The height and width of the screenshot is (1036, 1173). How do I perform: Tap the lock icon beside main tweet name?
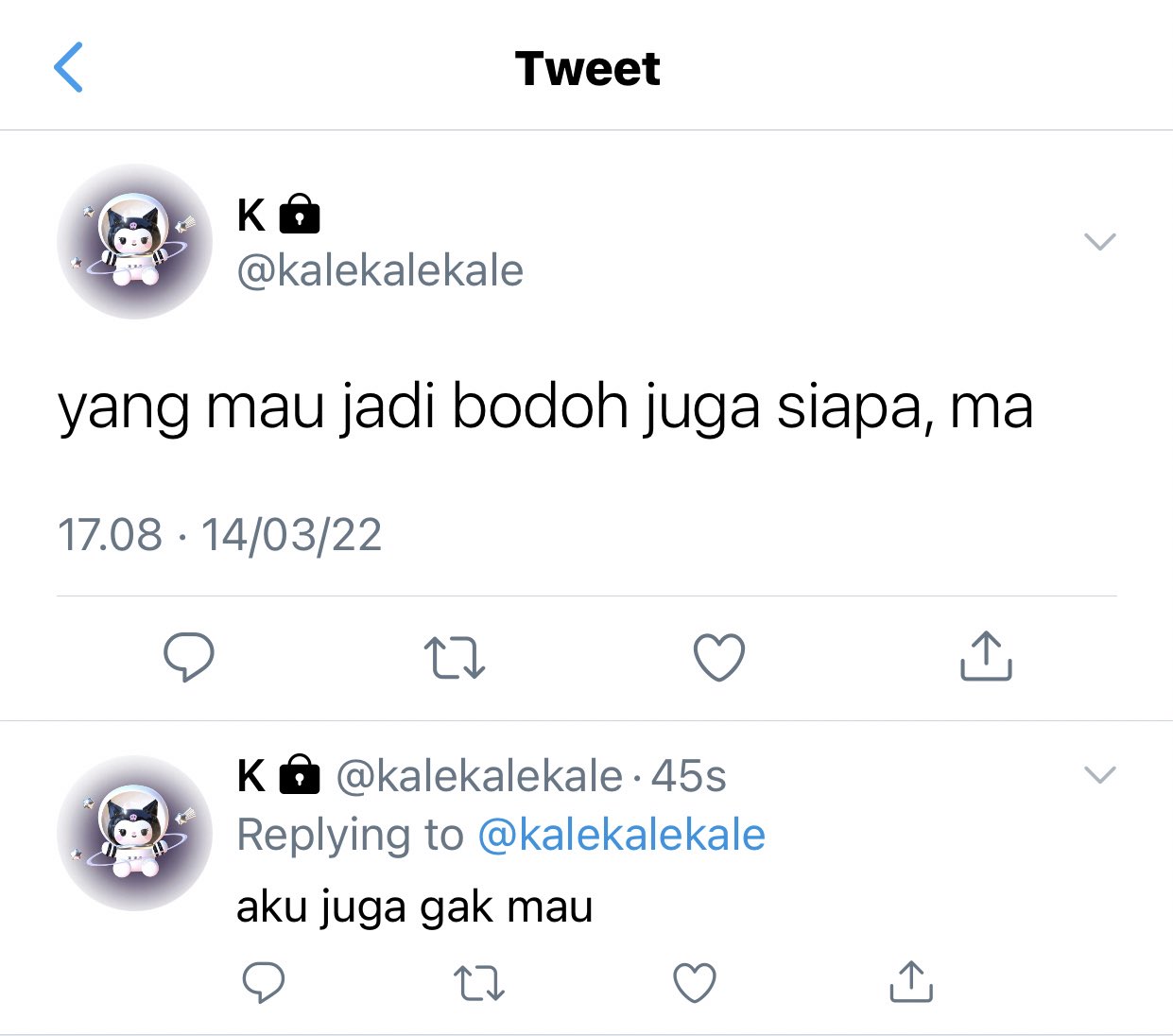300,214
